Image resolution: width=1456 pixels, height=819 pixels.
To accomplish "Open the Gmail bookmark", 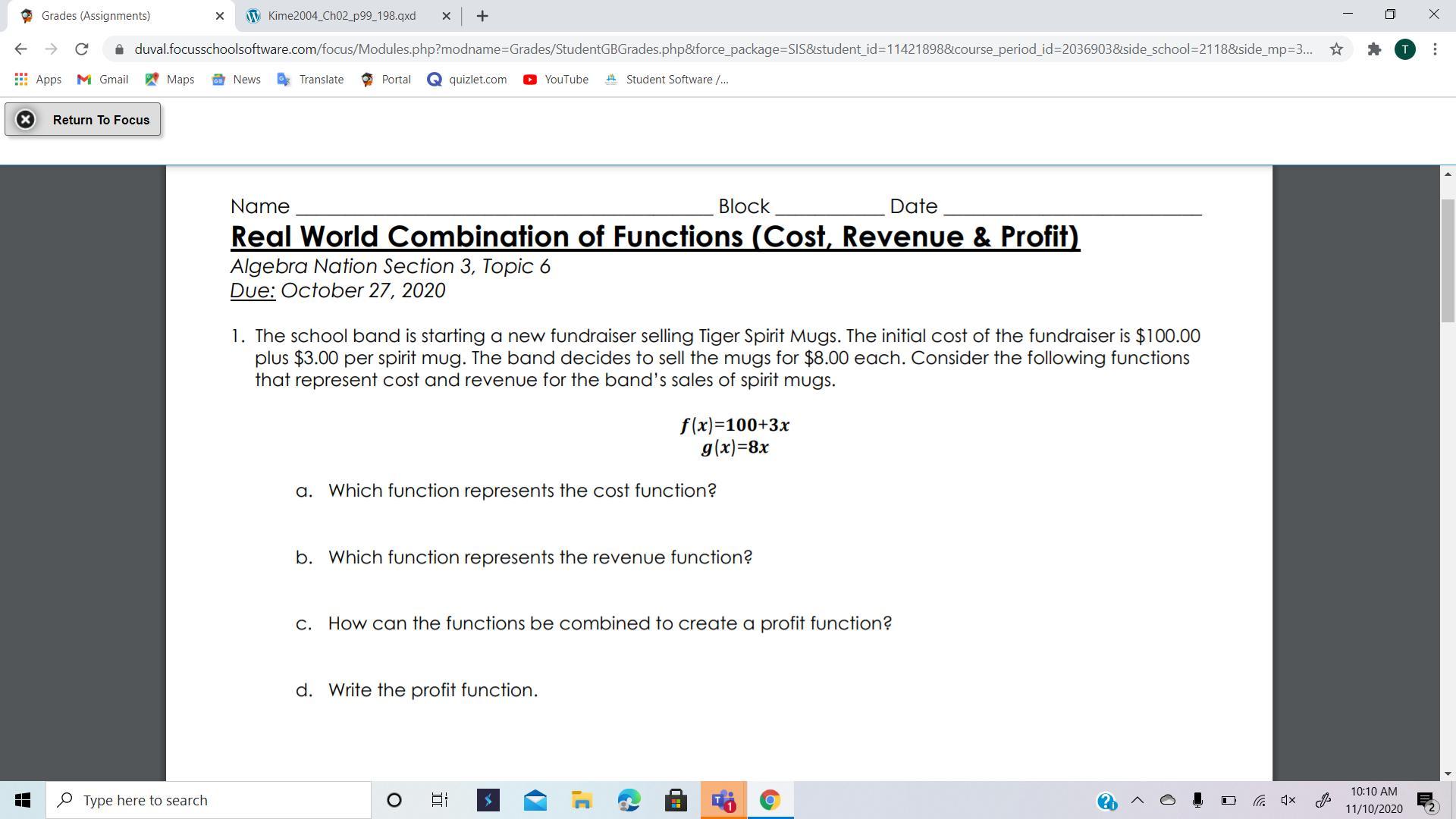I will point(103,80).
